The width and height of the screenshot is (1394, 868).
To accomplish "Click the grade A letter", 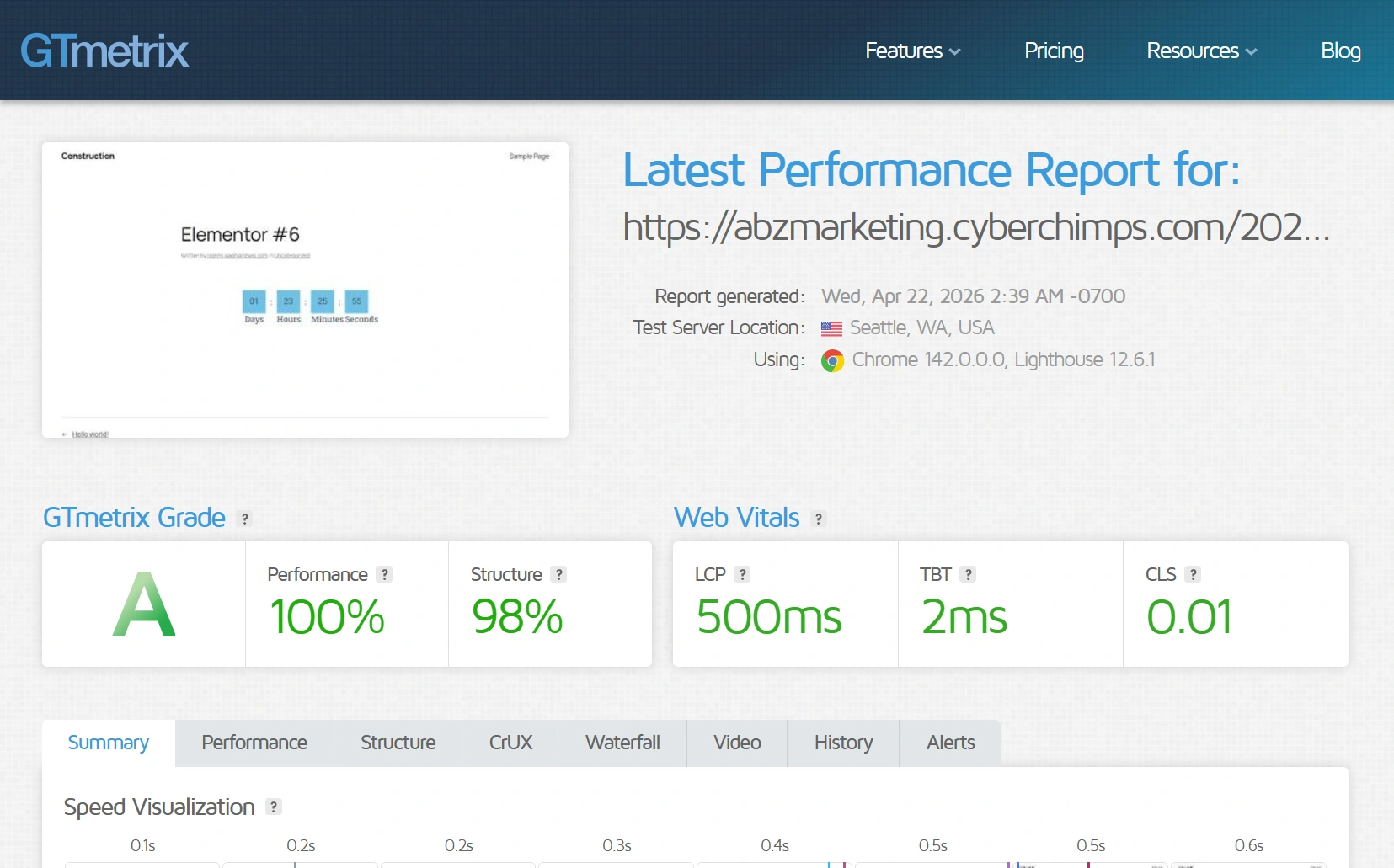I will (x=144, y=604).
